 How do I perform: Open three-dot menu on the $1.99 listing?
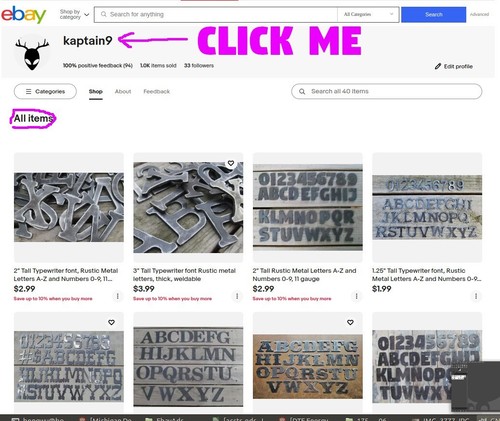point(476,296)
